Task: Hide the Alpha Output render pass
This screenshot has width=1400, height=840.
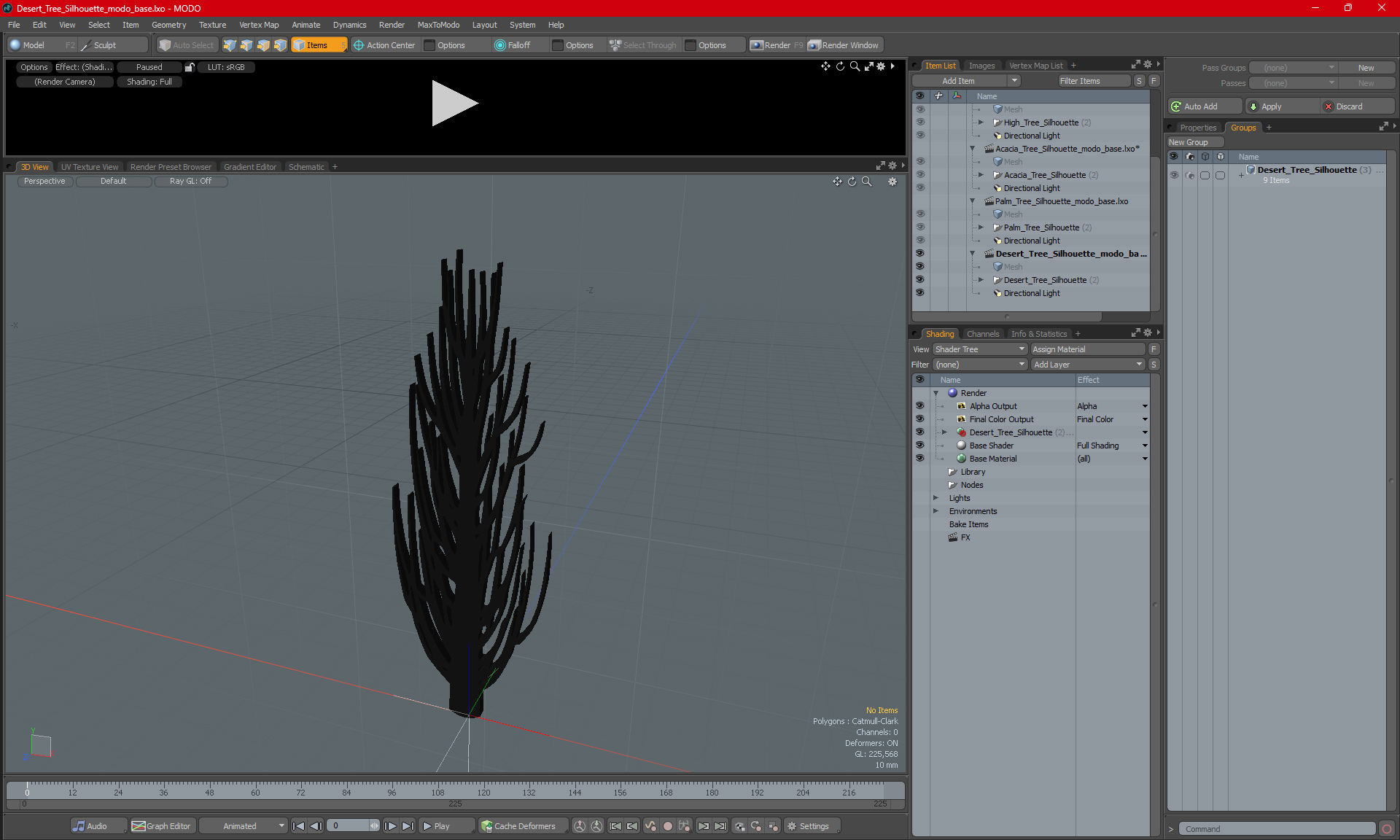Action: [x=920, y=406]
